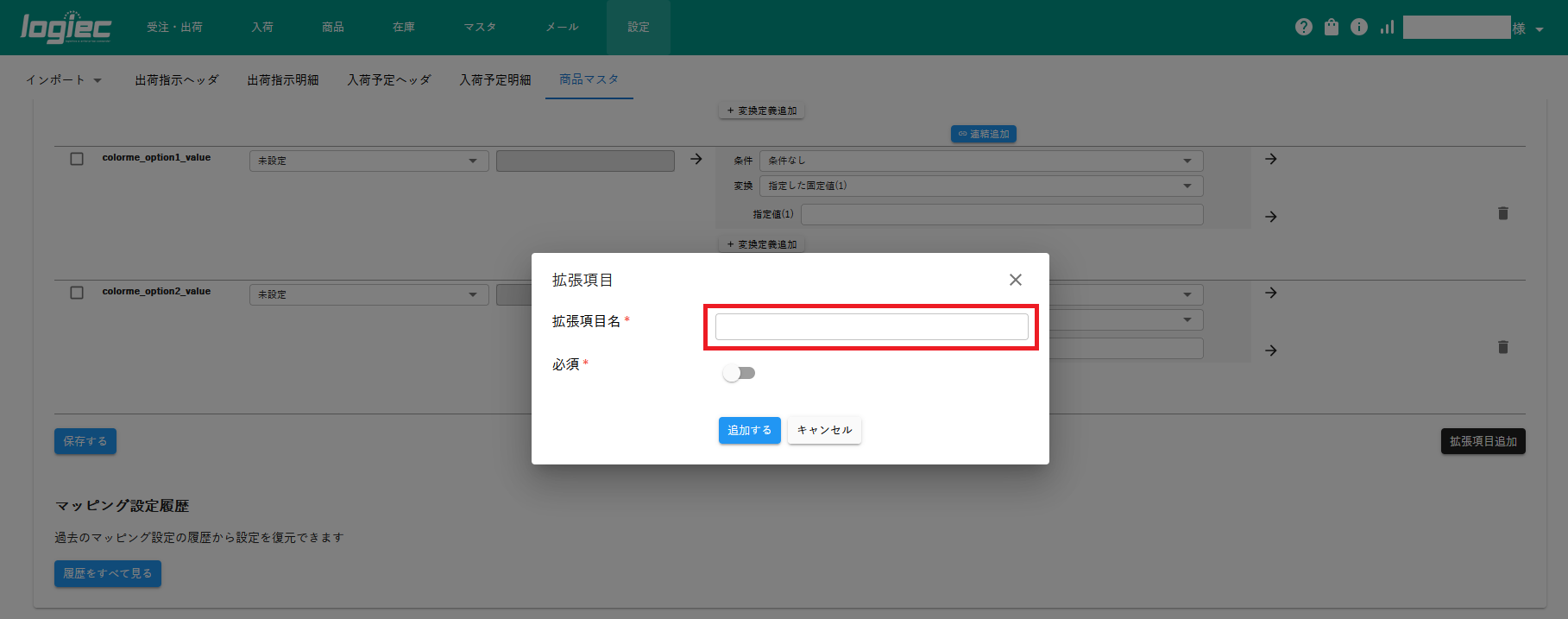Screen dimensions: 1568x619
Task: Click the help question mark icon
Action: 1303,28
